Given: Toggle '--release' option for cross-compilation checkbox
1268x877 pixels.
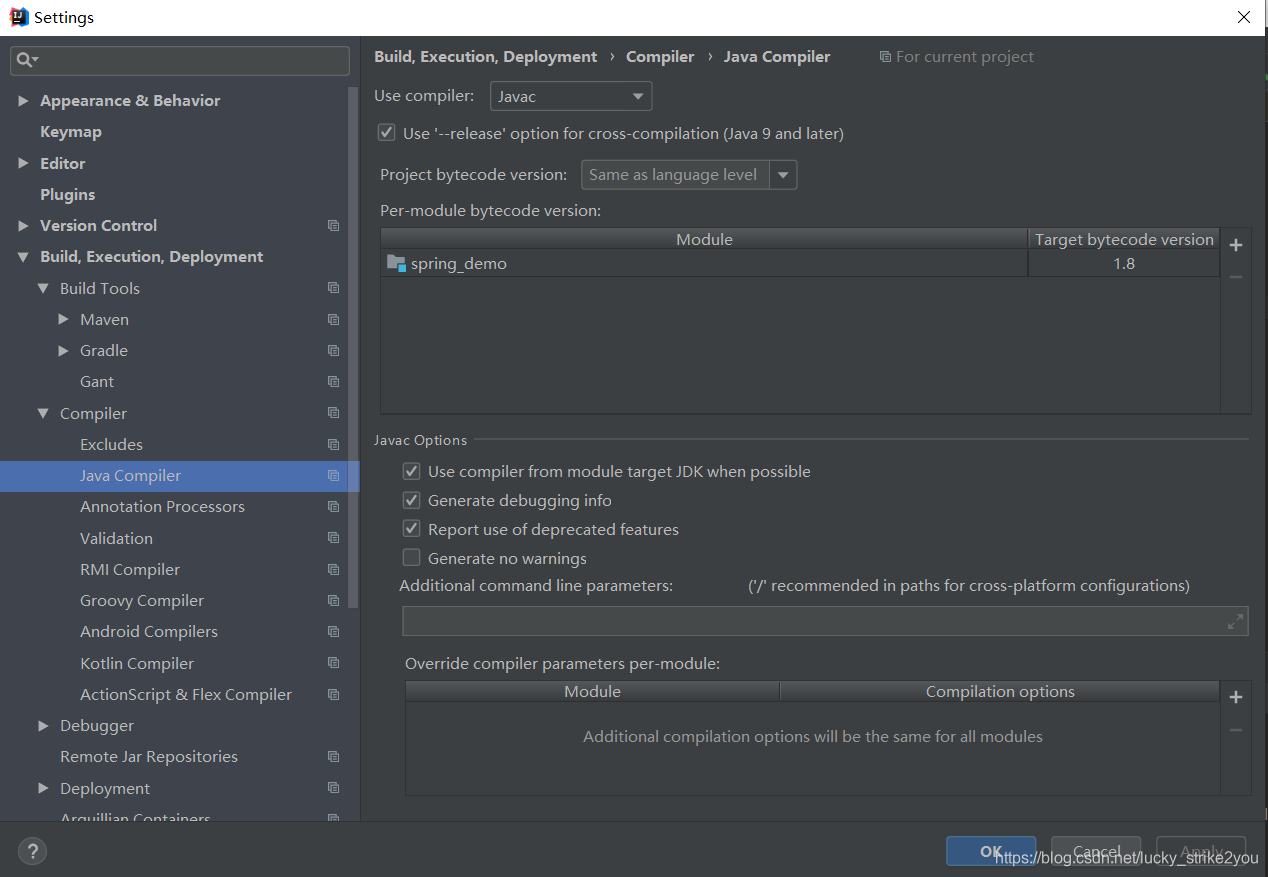Looking at the screenshot, I should click(386, 133).
